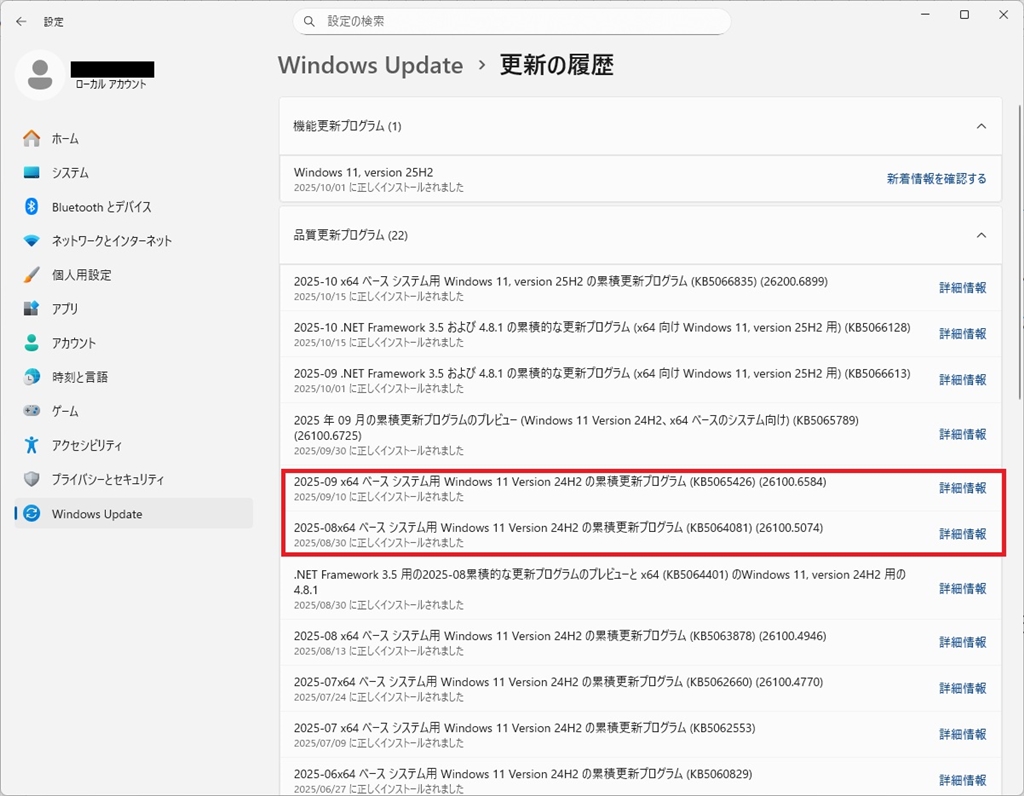
Task: Click the システム monitor icon
Action: [x=31, y=172]
